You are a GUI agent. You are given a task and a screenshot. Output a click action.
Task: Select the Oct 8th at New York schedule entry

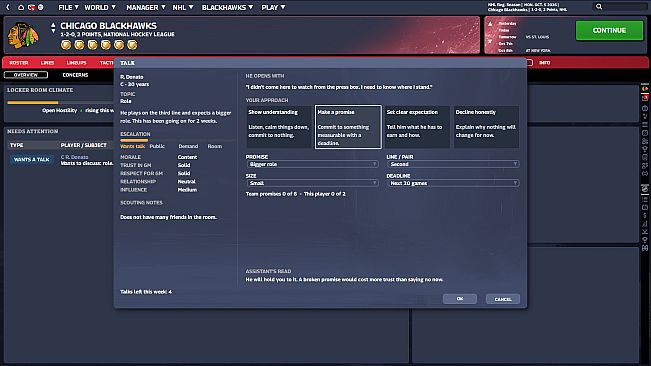click(x=524, y=51)
